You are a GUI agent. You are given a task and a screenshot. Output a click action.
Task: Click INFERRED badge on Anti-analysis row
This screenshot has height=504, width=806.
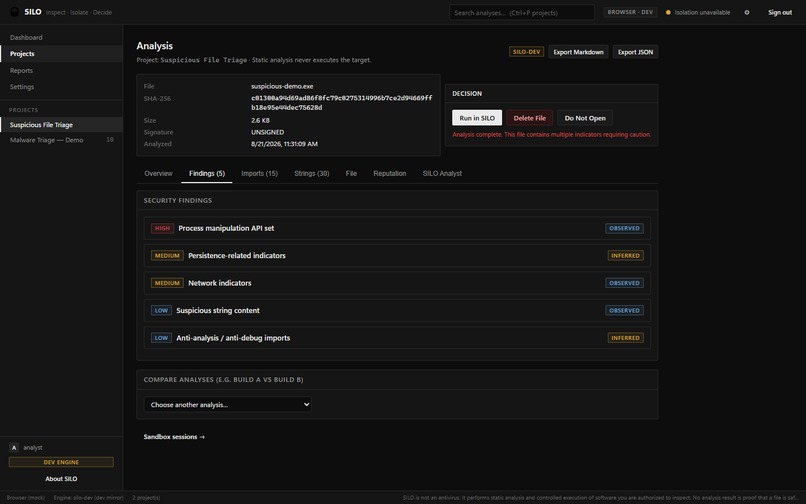click(x=626, y=338)
